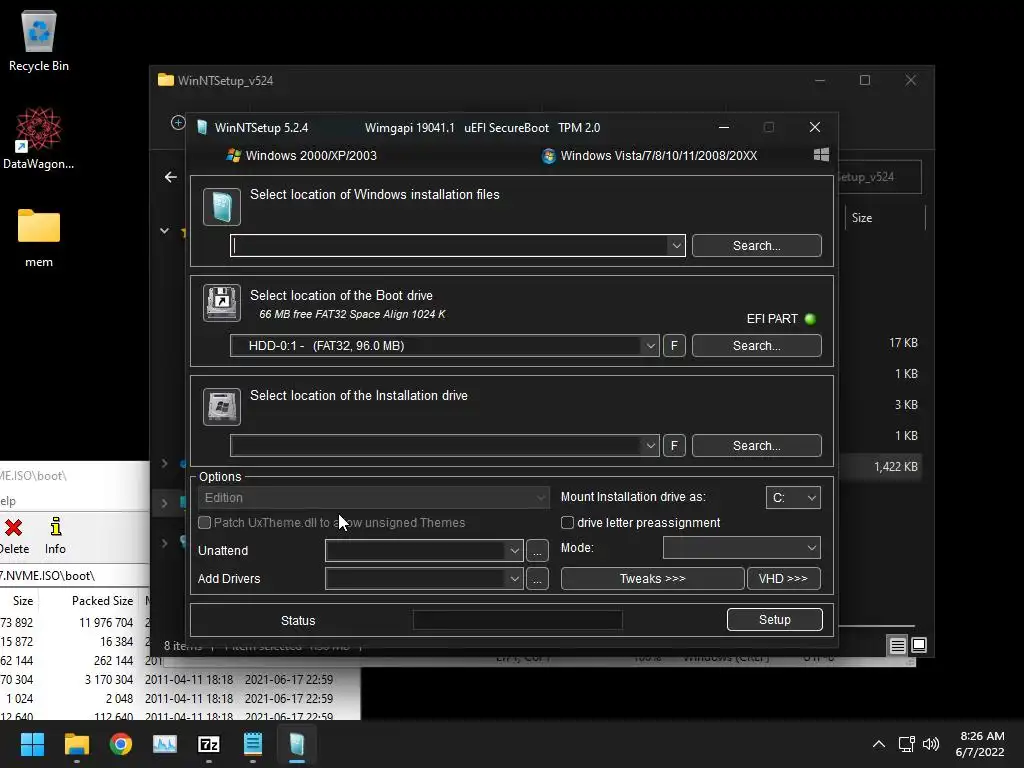Click the F button for Boot drive
The width and height of the screenshot is (1024, 768).
point(674,345)
